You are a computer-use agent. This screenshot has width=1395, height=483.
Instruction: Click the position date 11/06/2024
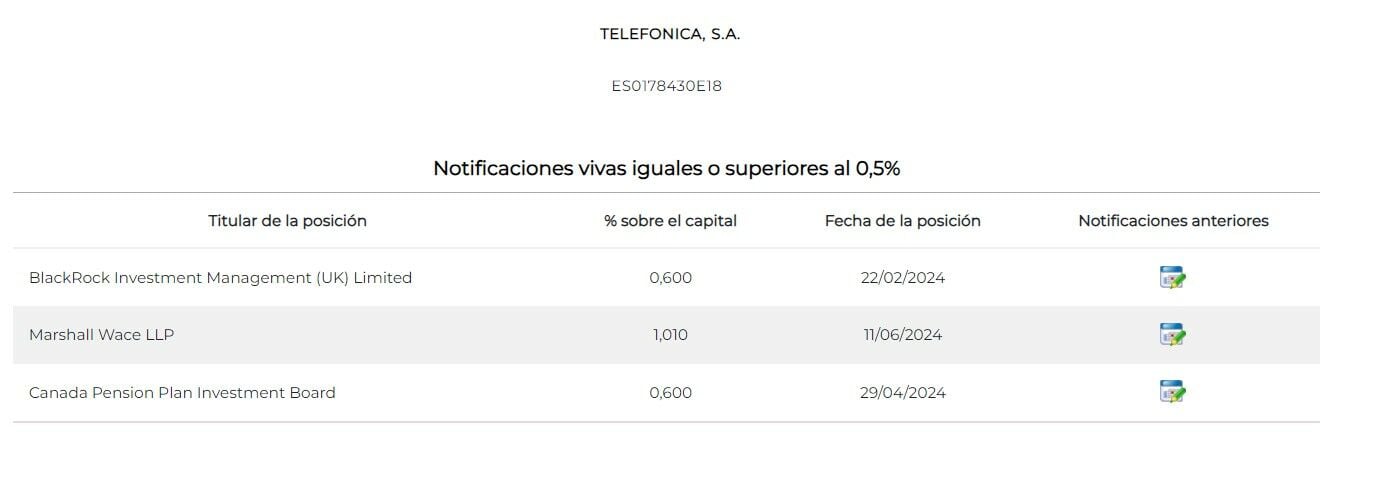tap(902, 335)
